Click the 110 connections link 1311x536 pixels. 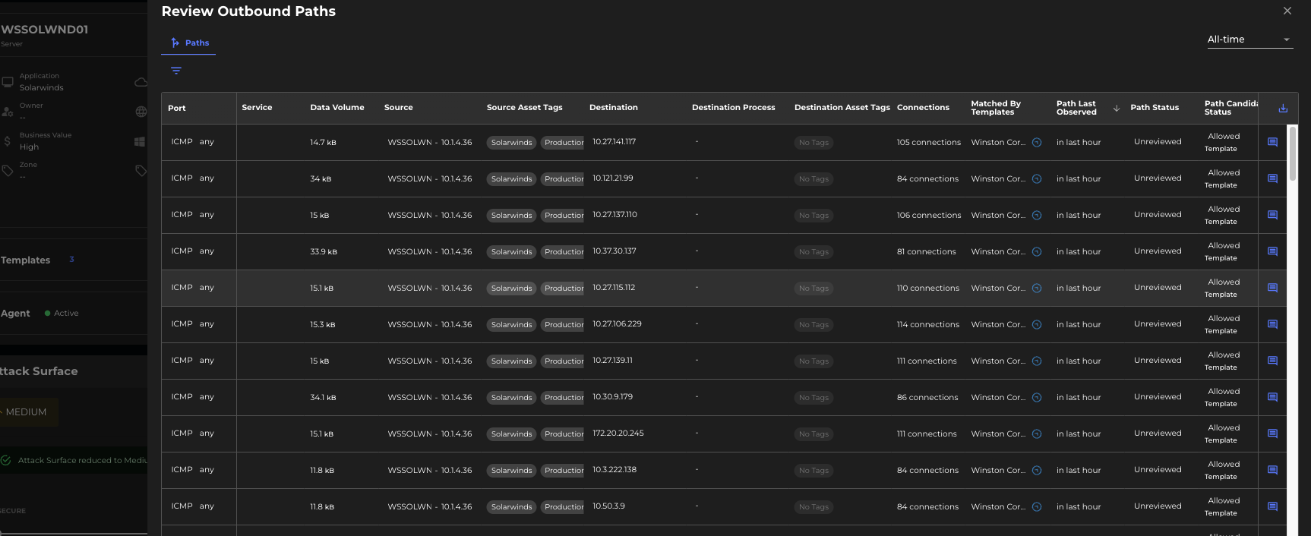tap(928, 288)
